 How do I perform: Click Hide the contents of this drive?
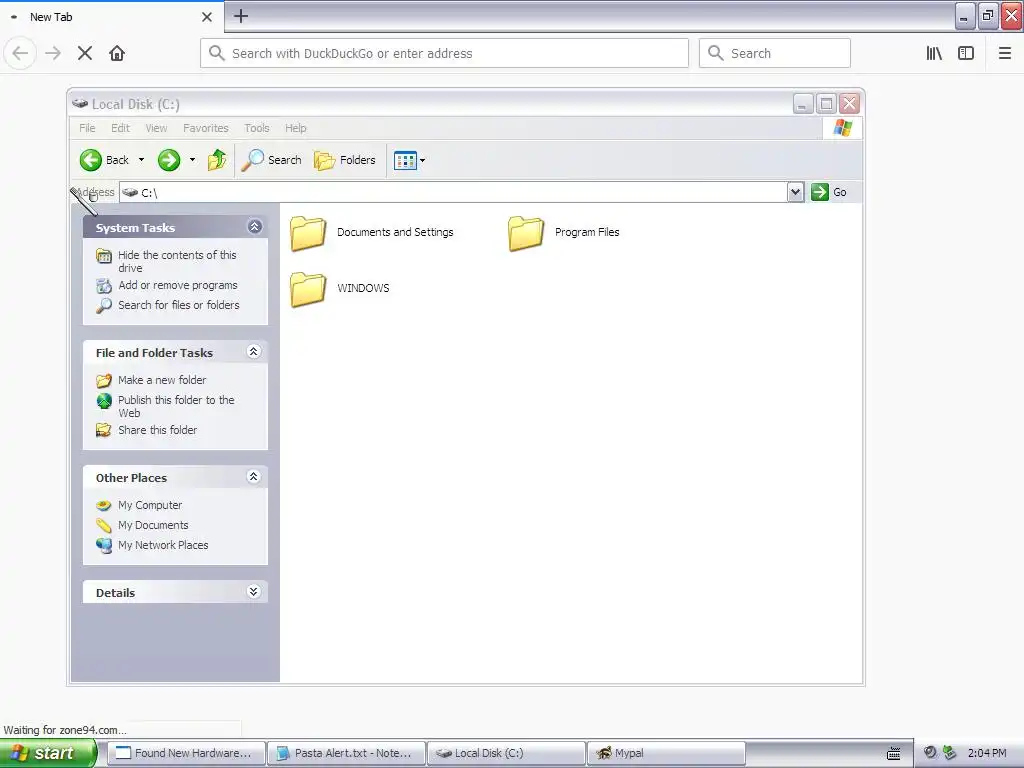click(x=177, y=261)
